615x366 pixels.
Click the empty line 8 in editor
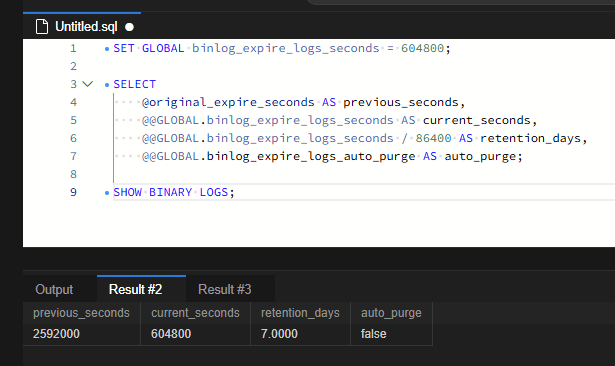click(x=364, y=174)
